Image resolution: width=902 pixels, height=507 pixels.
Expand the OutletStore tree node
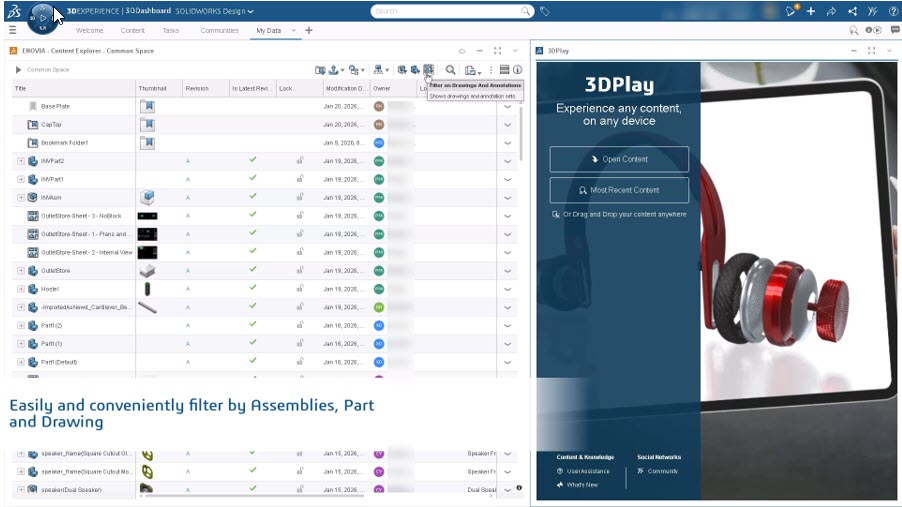pos(21,271)
